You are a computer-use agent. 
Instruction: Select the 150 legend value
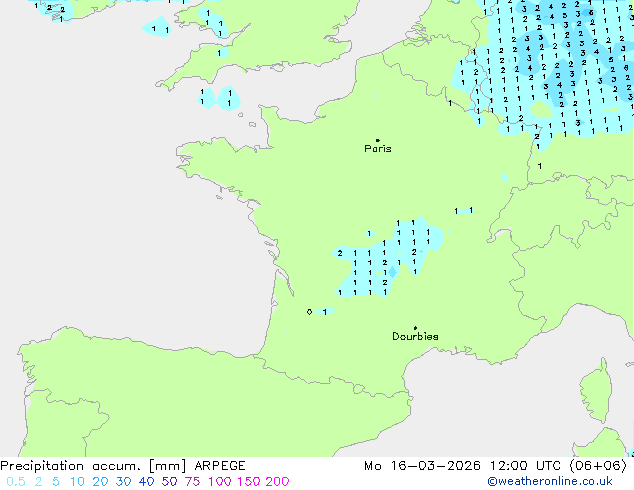[248, 482]
